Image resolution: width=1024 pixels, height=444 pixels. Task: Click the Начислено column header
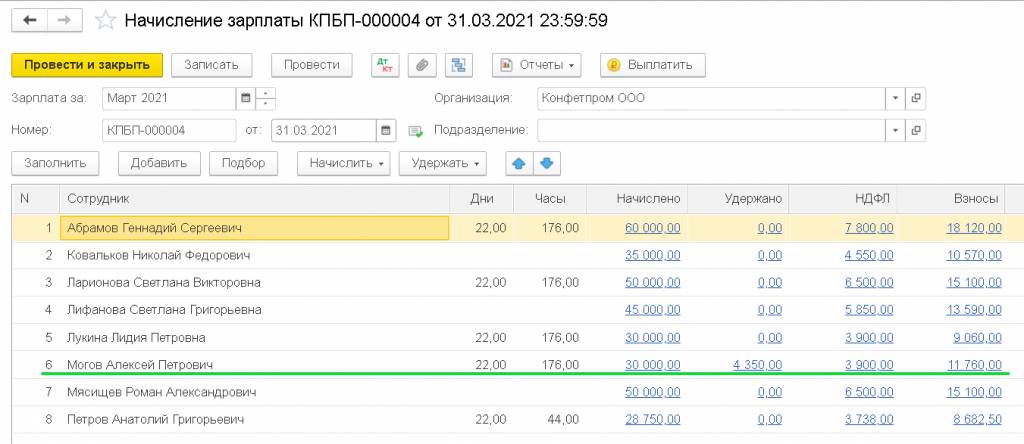point(637,198)
